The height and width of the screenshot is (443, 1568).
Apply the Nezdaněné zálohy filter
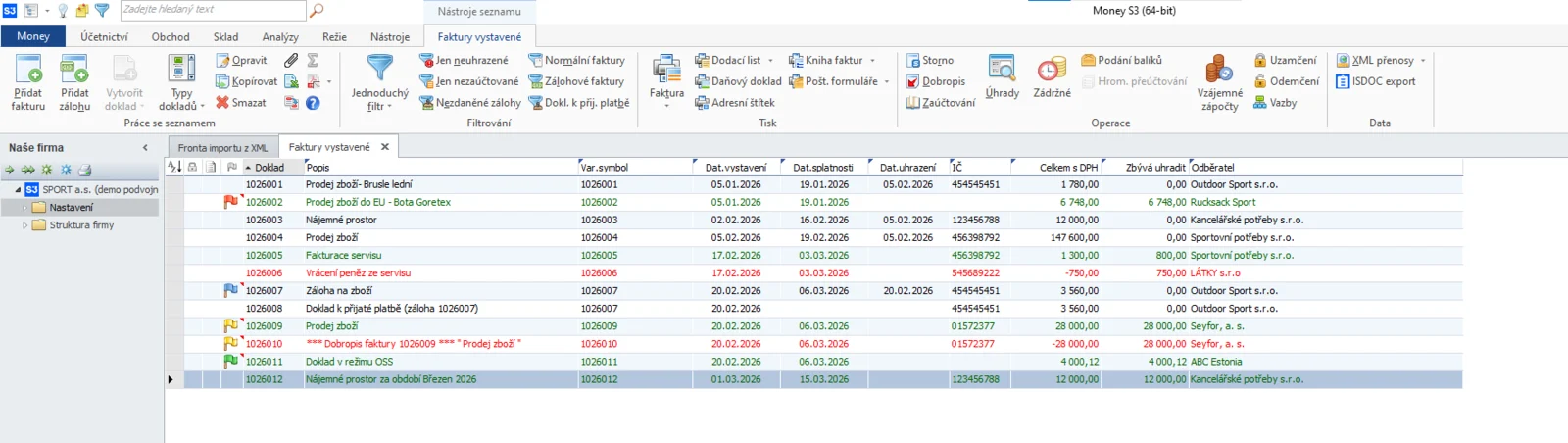(469, 102)
